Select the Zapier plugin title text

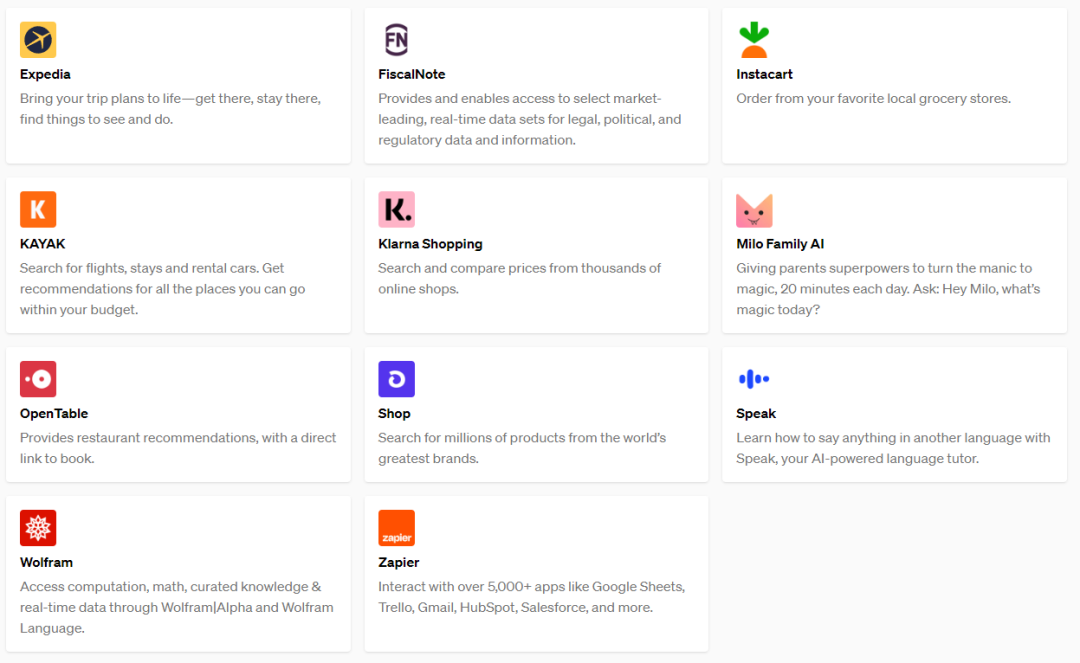[x=398, y=562]
